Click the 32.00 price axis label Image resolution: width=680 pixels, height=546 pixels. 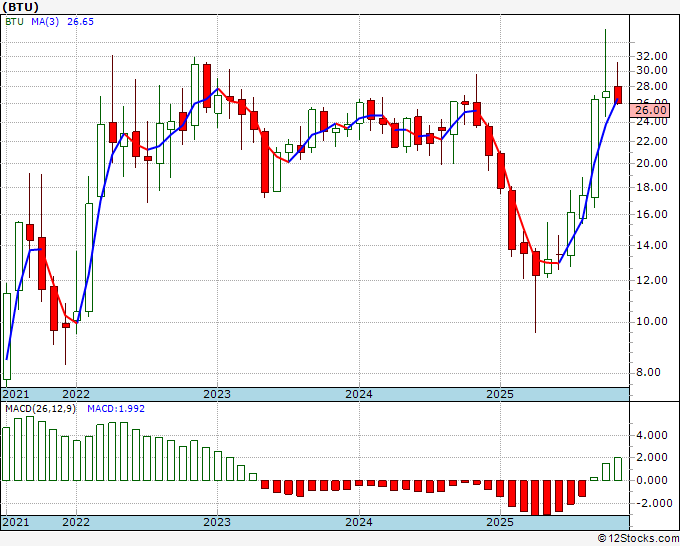pyautogui.click(x=652, y=56)
